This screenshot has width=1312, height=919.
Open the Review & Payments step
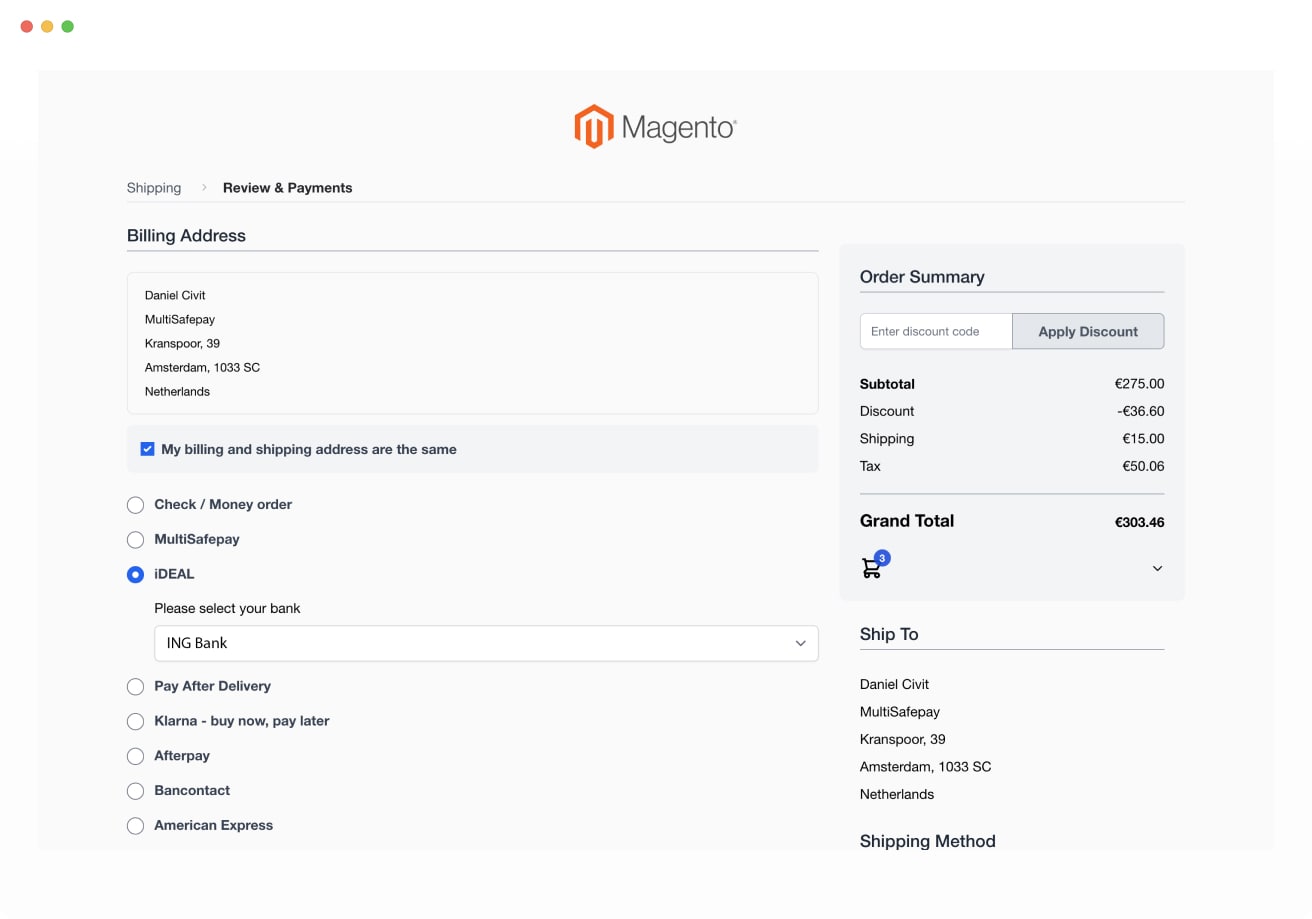tap(287, 188)
